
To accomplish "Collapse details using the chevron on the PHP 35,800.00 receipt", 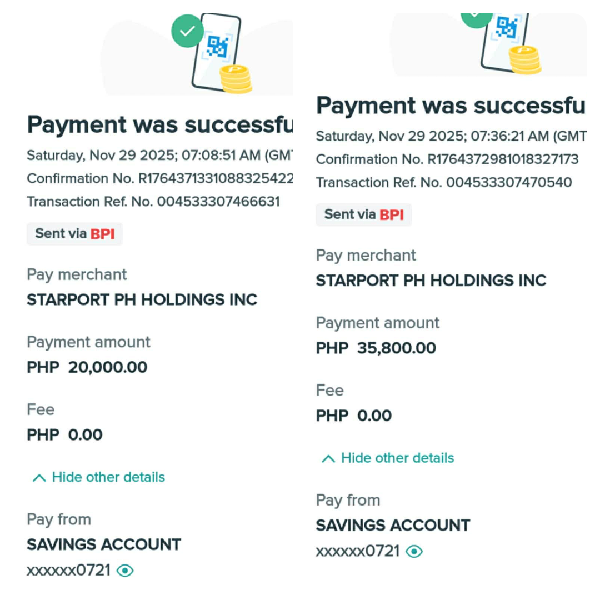I will [x=328, y=459].
